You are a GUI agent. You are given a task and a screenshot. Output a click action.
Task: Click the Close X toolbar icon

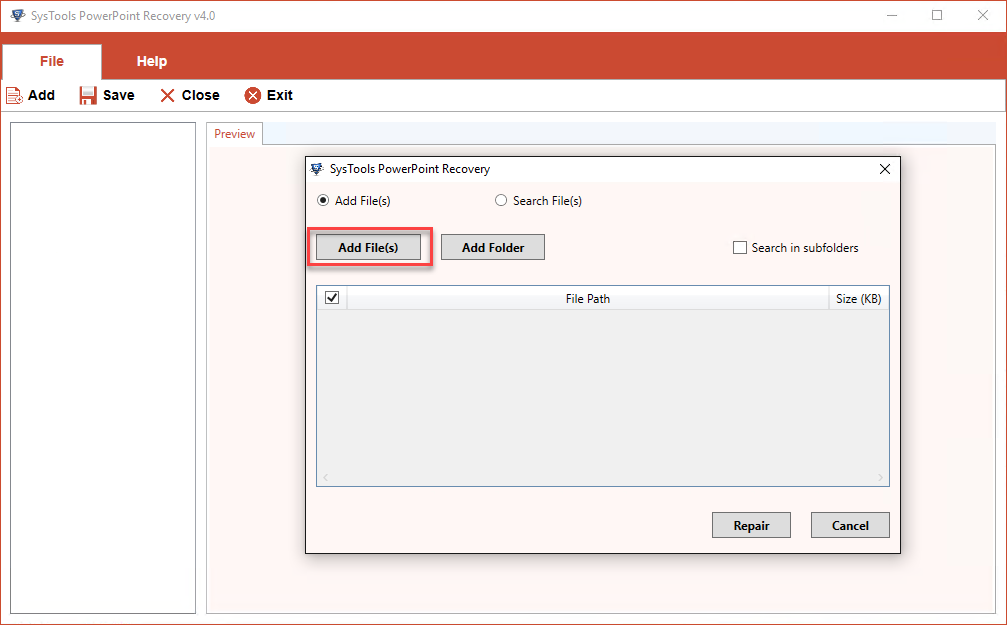click(x=168, y=96)
